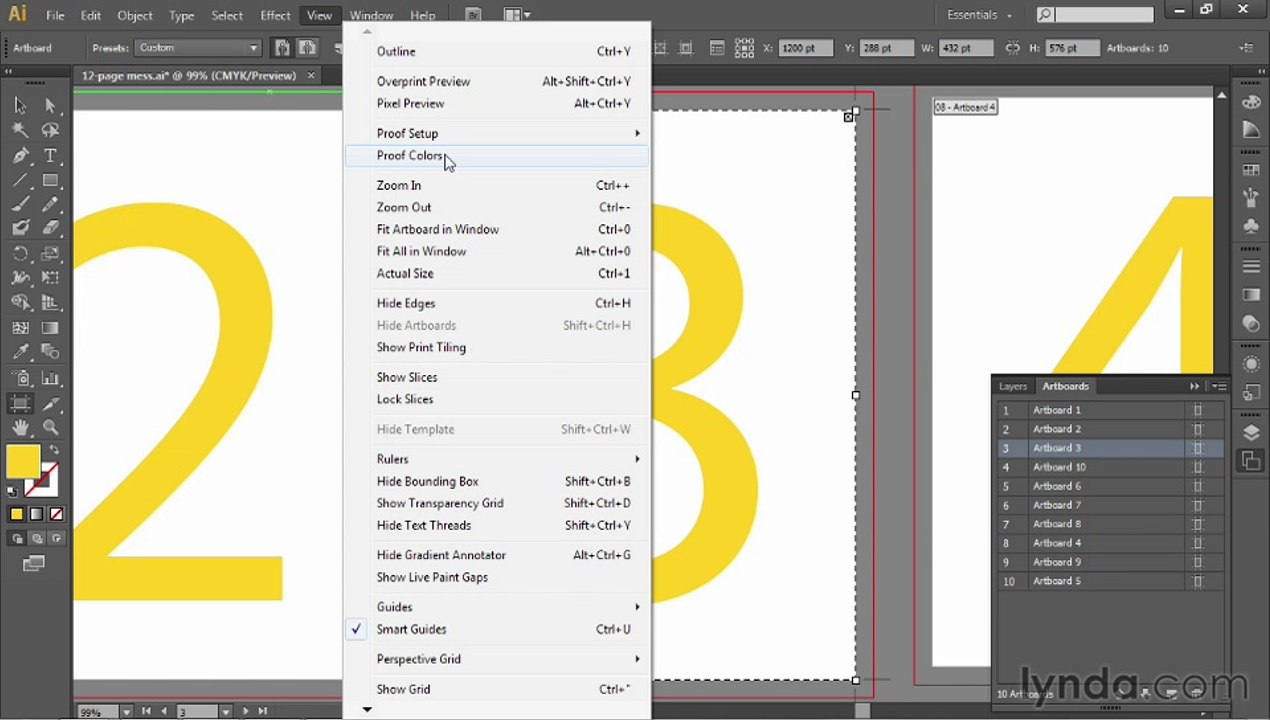Toggle constrain width and height proportions
Image resolution: width=1270 pixels, height=720 pixels.
coord(1013,48)
